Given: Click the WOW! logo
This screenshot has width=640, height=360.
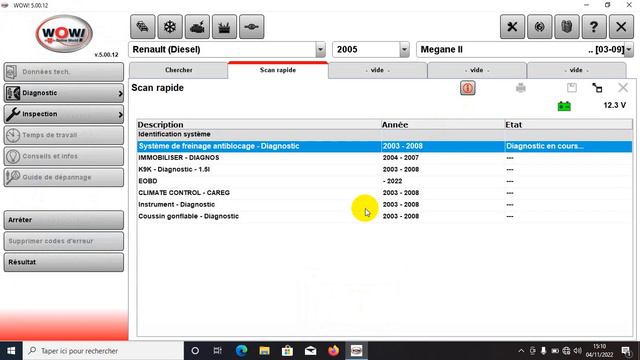Looking at the screenshot, I should (64, 34).
